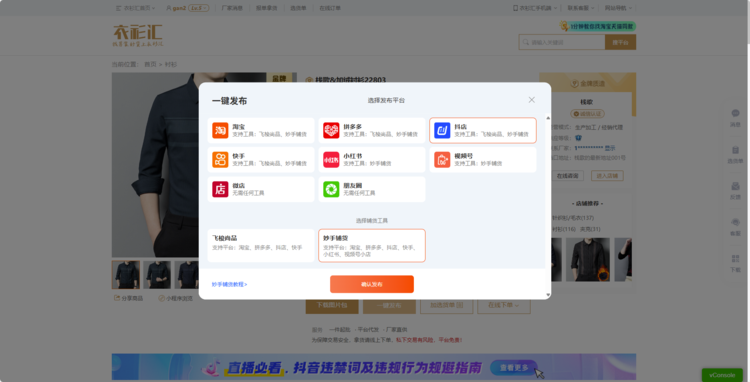Screen dimensions: 750x382
Task: Click the 进入店铺 button
Action: (x=607, y=176)
